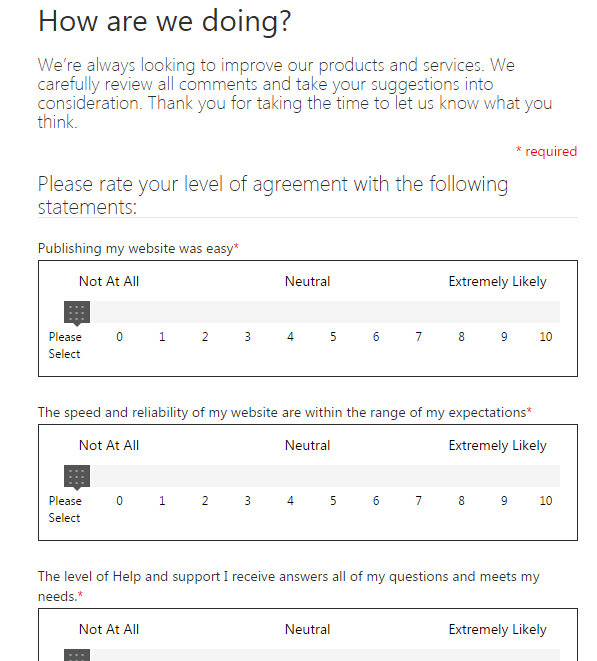Viewport: 597px width, 661px height.
Task: Click the publishing slider track near Neutral
Action: tap(307, 312)
